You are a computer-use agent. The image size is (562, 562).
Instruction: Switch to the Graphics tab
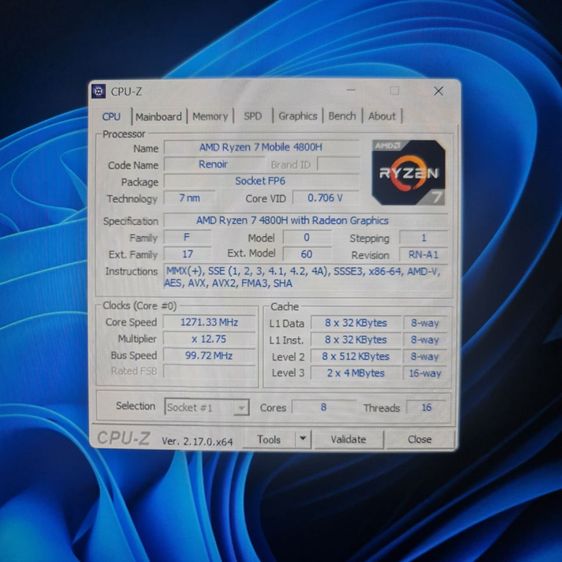[298, 116]
